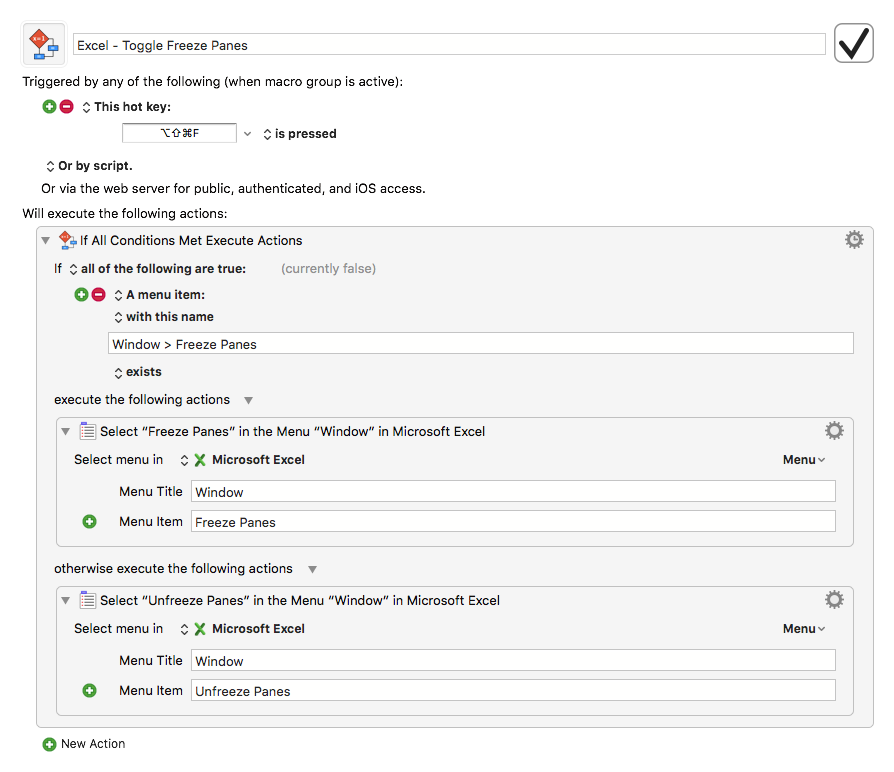Toggle the macro enabled checkmark

[x=854, y=43]
